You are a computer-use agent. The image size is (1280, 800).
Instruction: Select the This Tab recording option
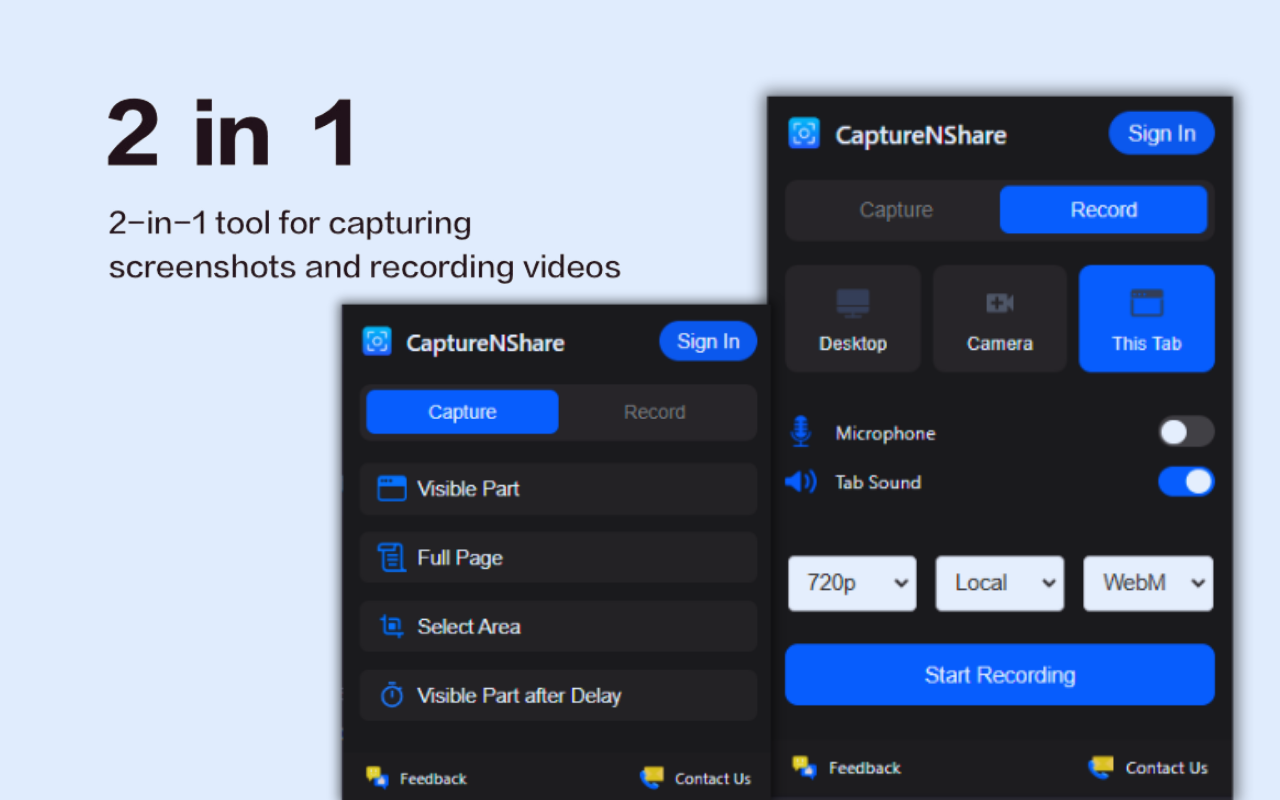1146,318
